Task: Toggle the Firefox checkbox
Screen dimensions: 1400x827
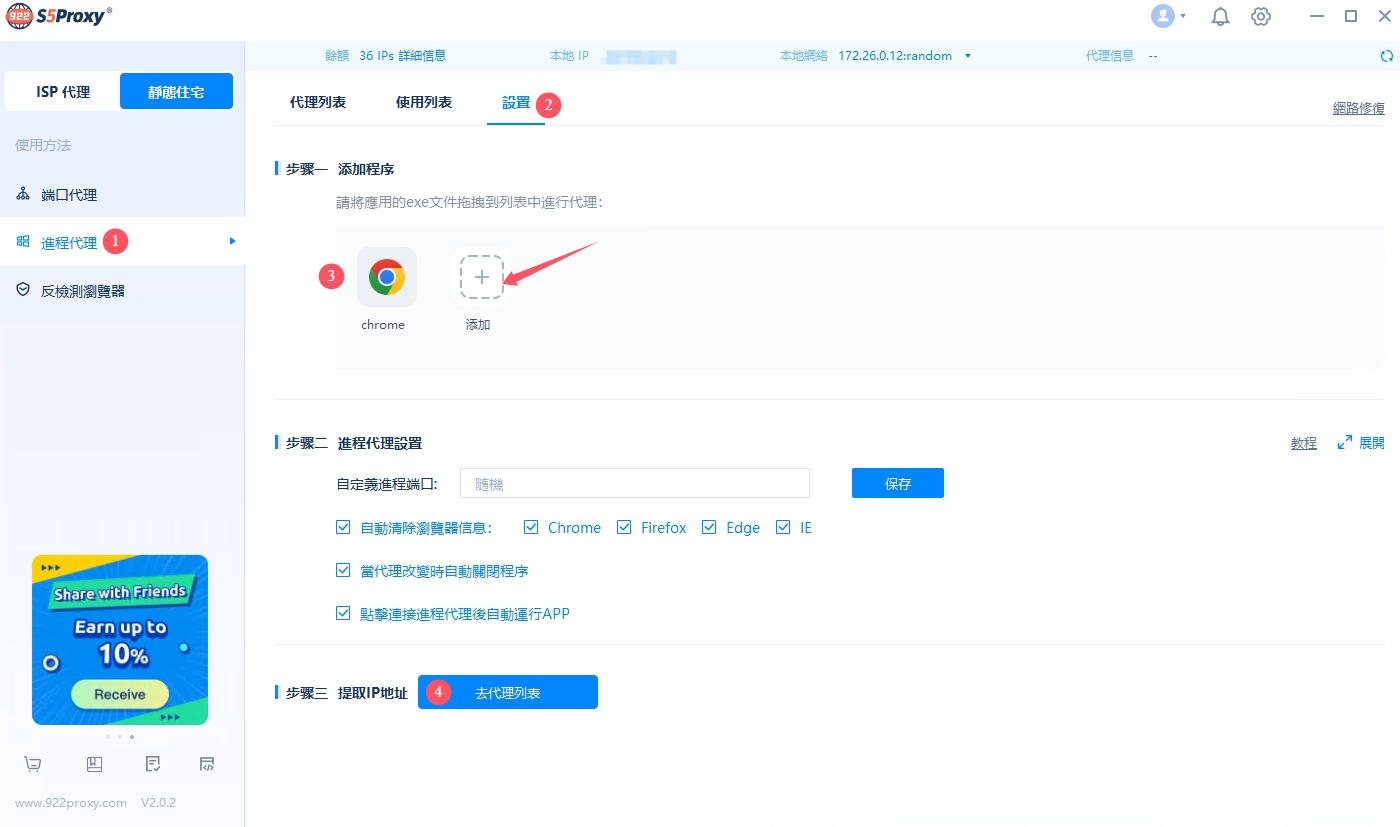Action: 624,527
